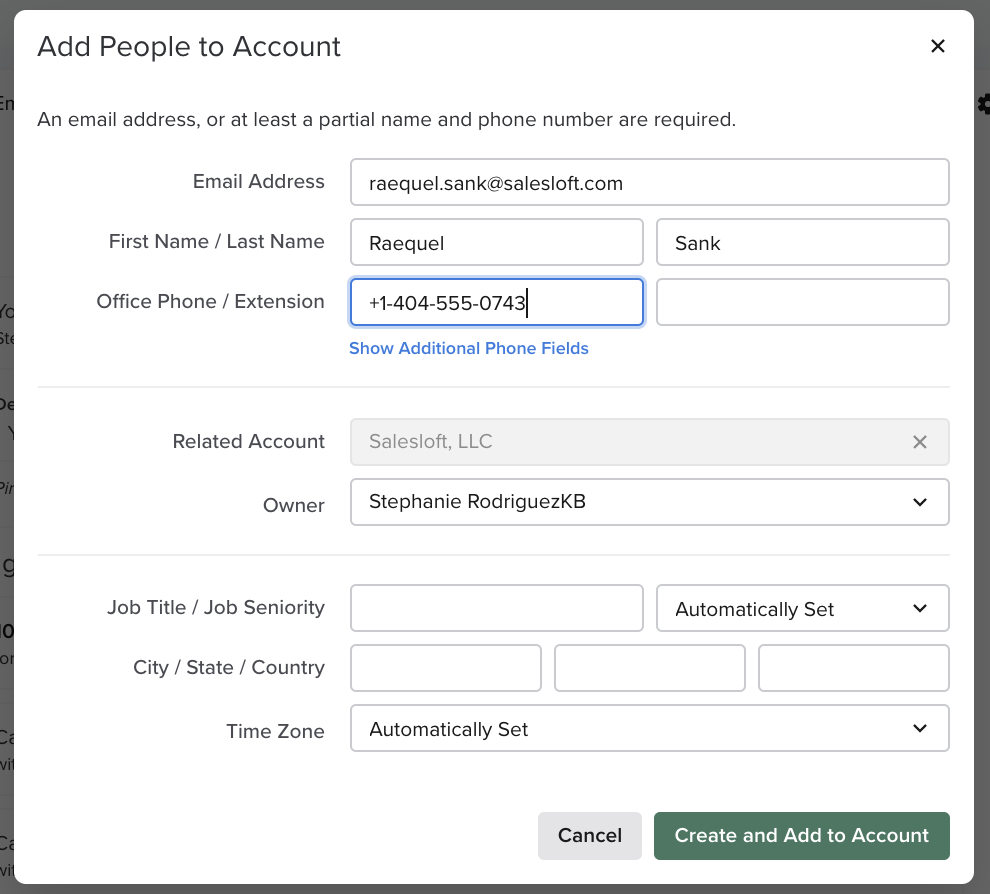Select the City field
Screen dimensions: 990x894
click(x=445, y=667)
